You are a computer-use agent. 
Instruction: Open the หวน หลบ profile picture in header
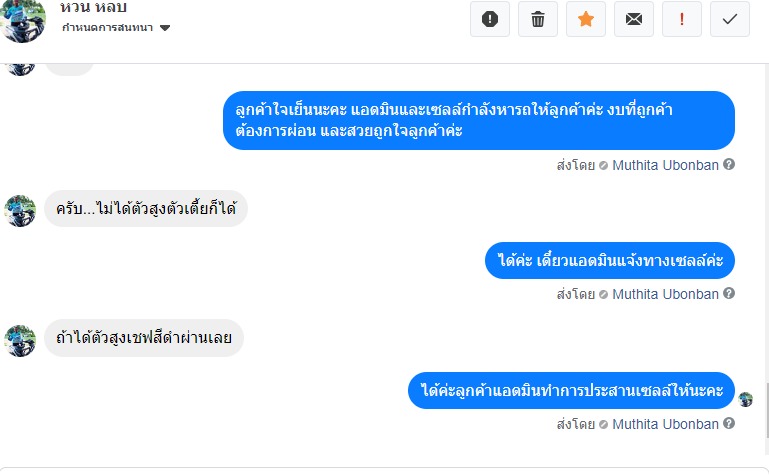pyautogui.click(x=24, y=20)
